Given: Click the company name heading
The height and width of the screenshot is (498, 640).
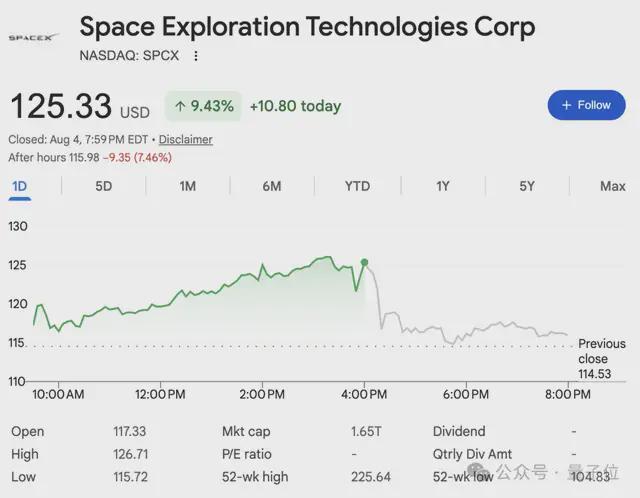Looking at the screenshot, I should point(307,27).
